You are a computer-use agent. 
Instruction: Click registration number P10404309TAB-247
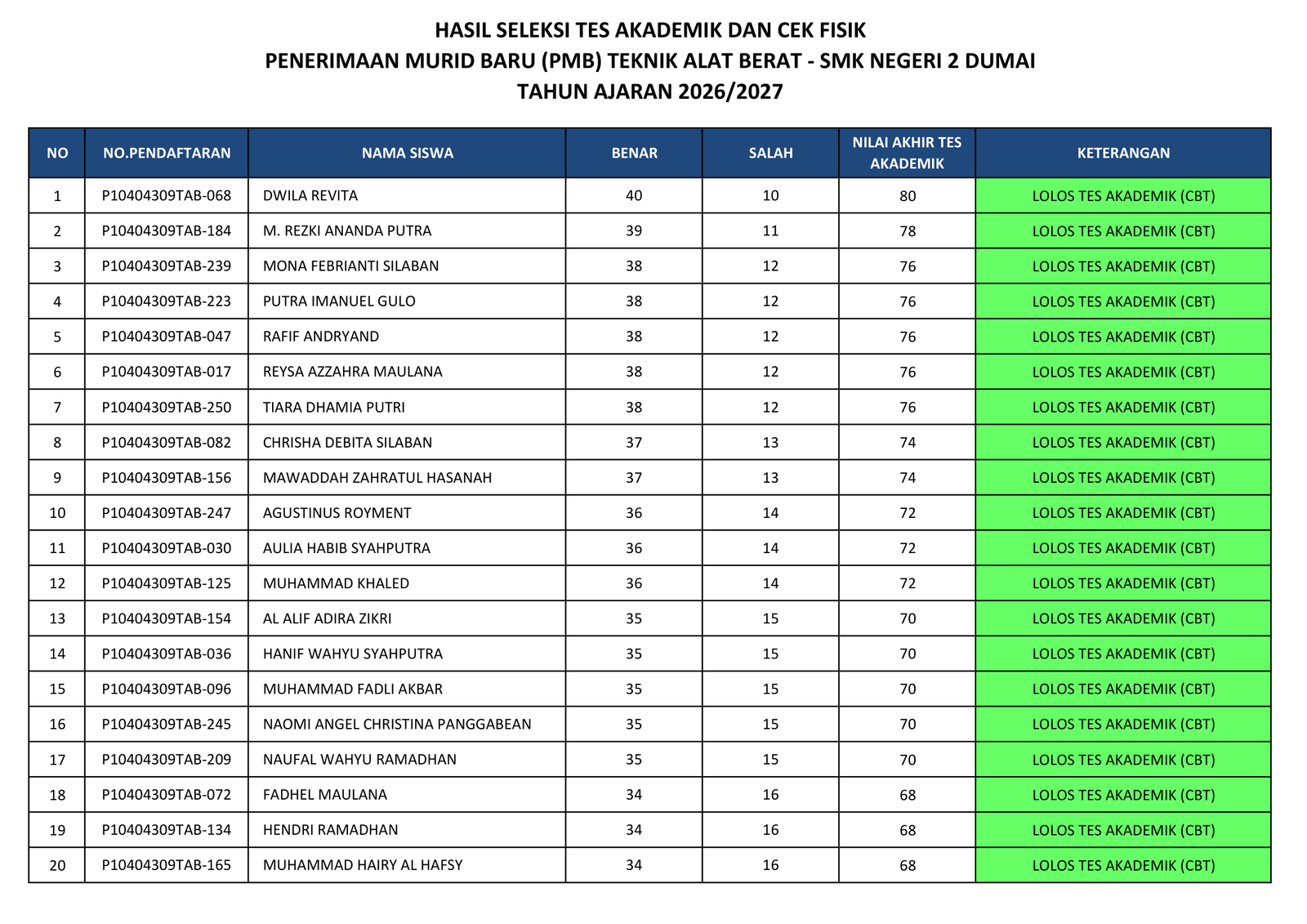(167, 513)
